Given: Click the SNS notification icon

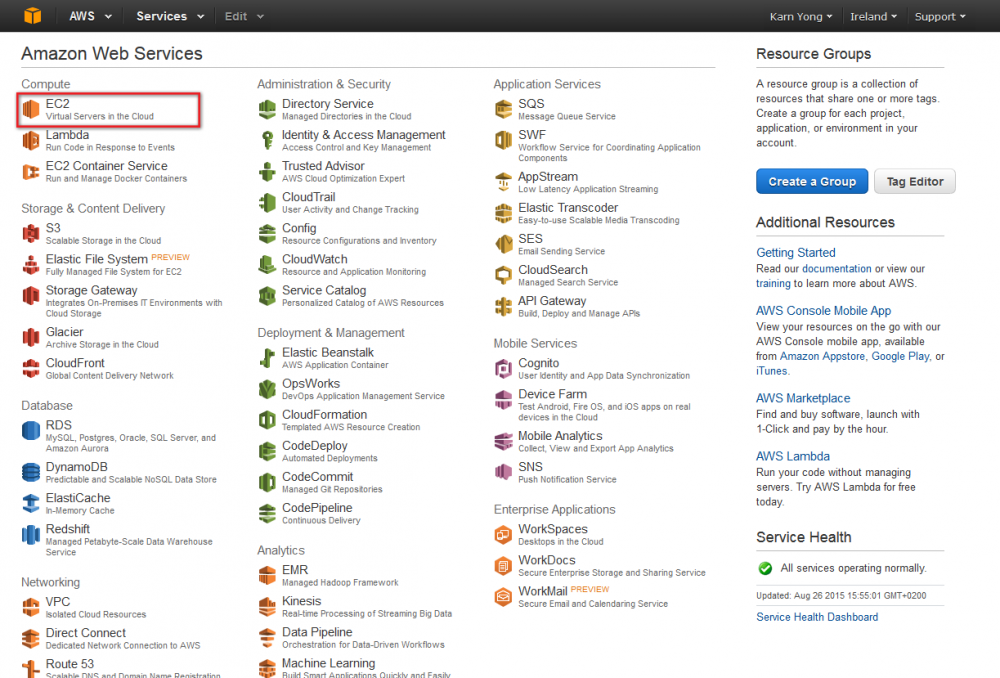Looking at the screenshot, I should pyautogui.click(x=503, y=473).
